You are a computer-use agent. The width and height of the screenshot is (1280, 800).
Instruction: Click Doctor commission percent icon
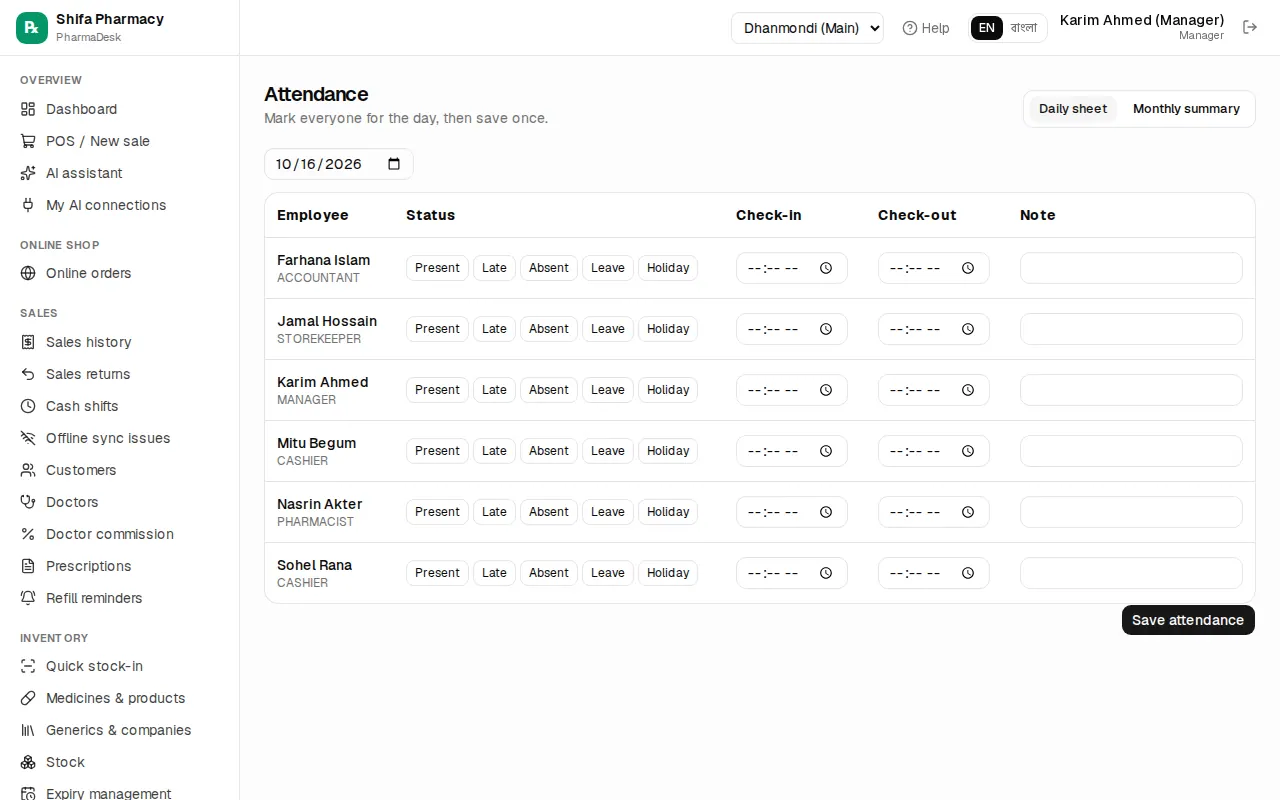[x=28, y=534]
